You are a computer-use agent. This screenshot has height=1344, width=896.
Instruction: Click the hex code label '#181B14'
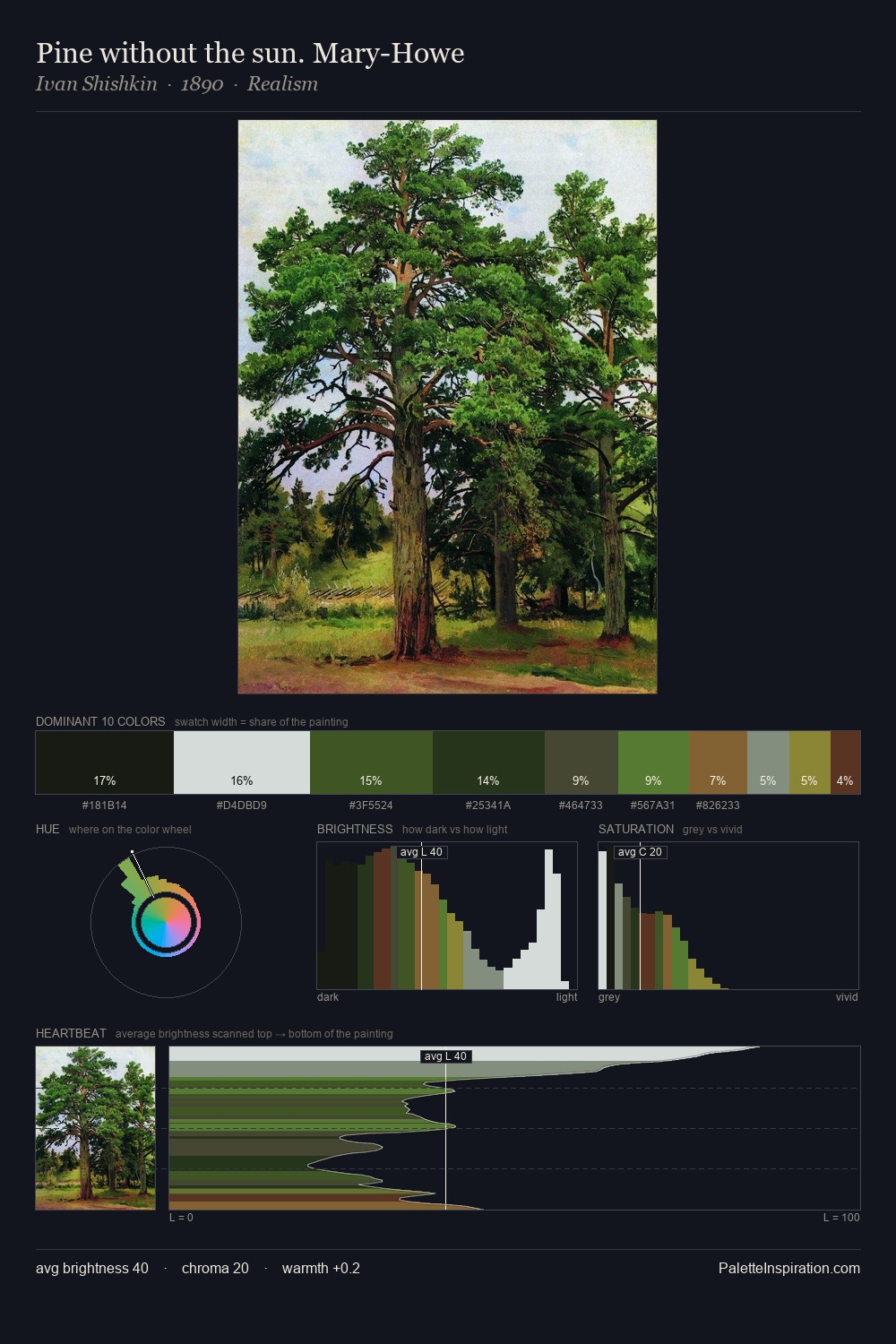[105, 806]
